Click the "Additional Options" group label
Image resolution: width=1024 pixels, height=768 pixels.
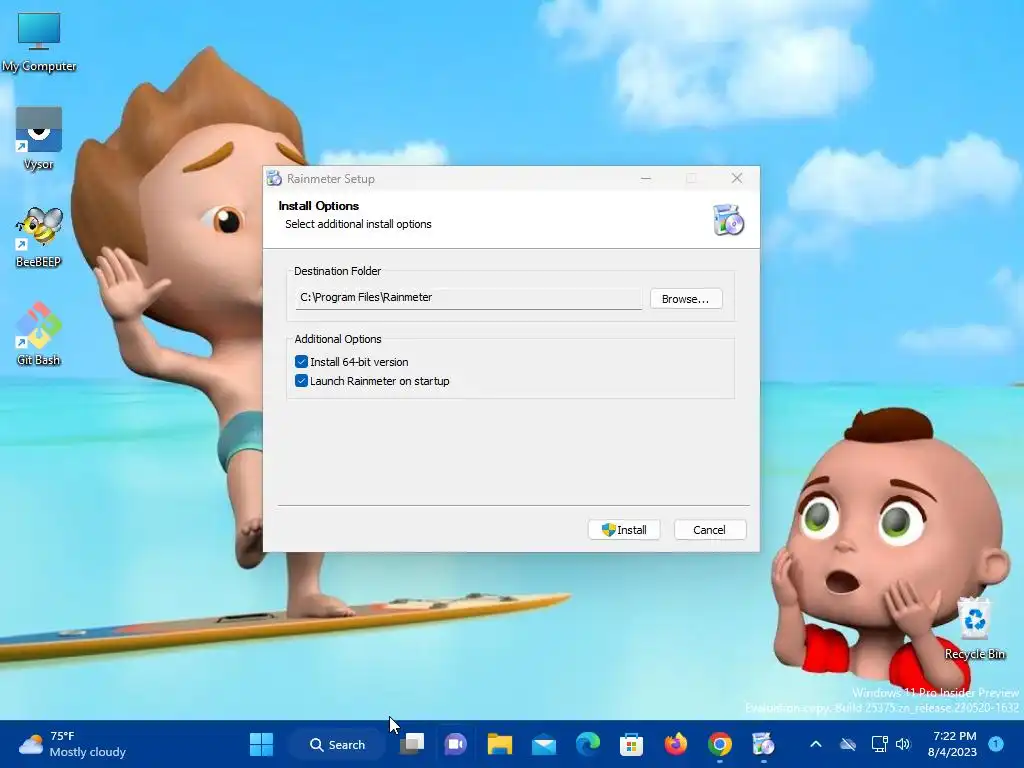point(338,339)
